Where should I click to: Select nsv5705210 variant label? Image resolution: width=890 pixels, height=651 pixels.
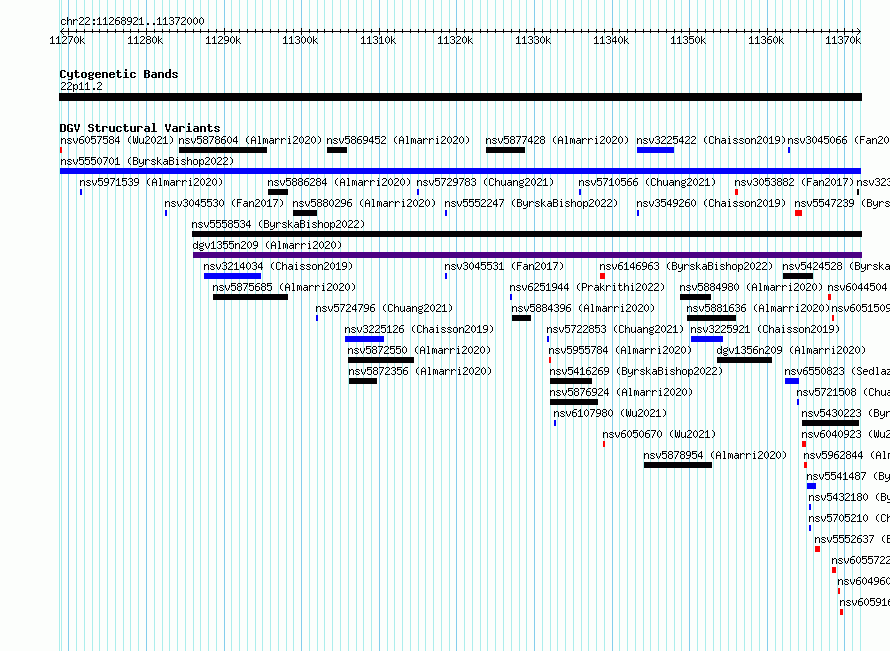849,518
